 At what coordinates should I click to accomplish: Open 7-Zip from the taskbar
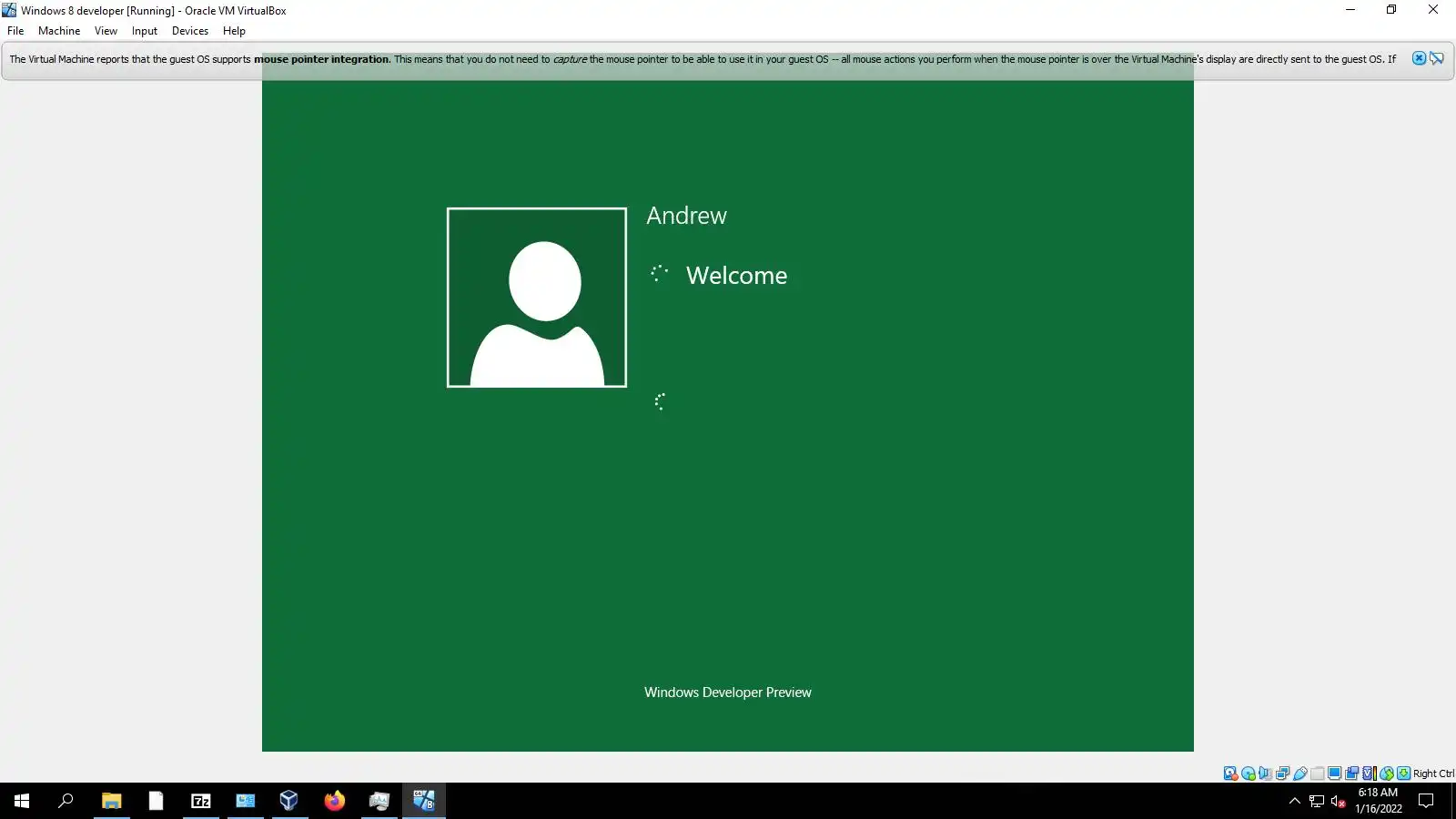tap(200, 801)
